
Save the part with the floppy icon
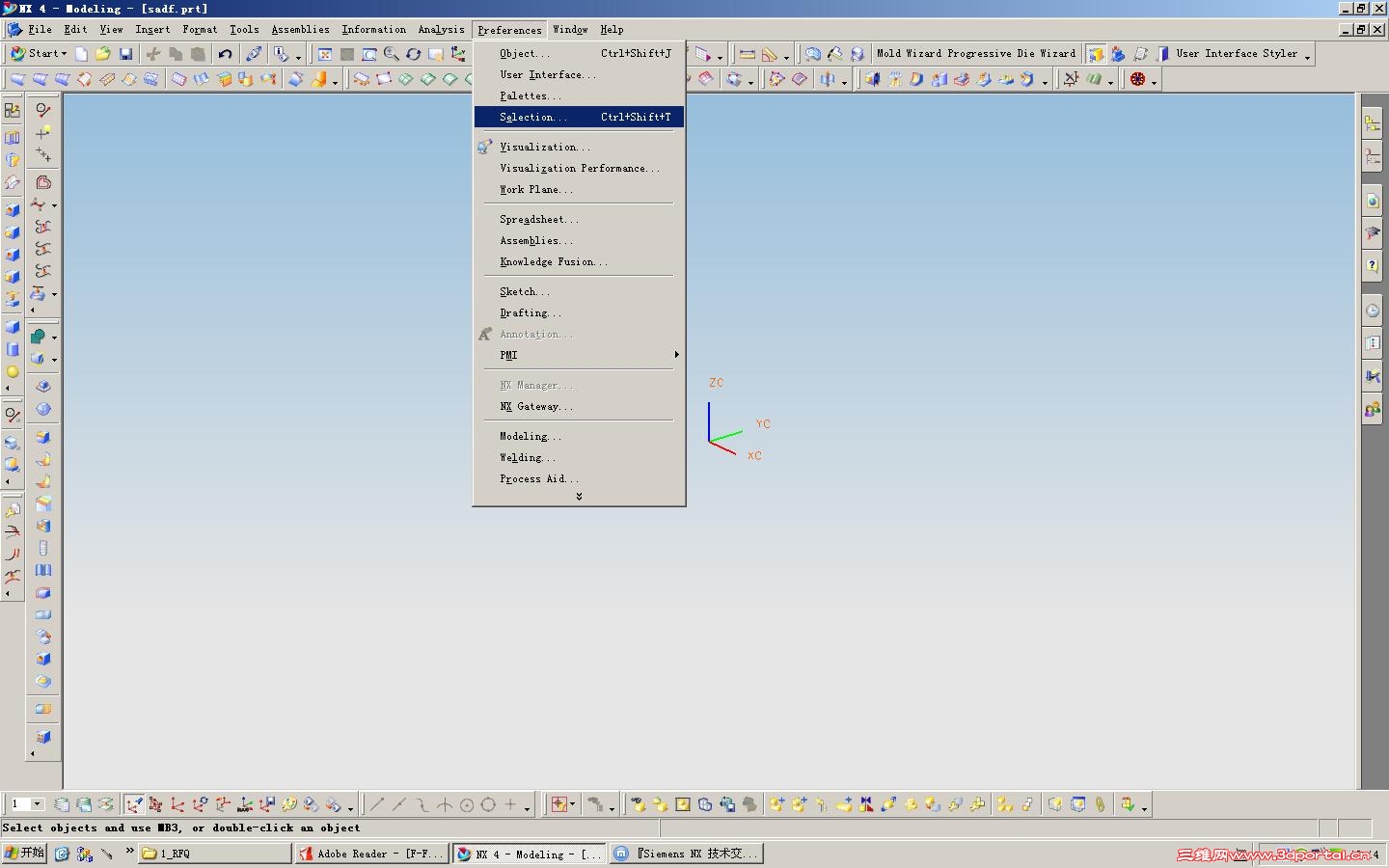click(x=125, y=54)
